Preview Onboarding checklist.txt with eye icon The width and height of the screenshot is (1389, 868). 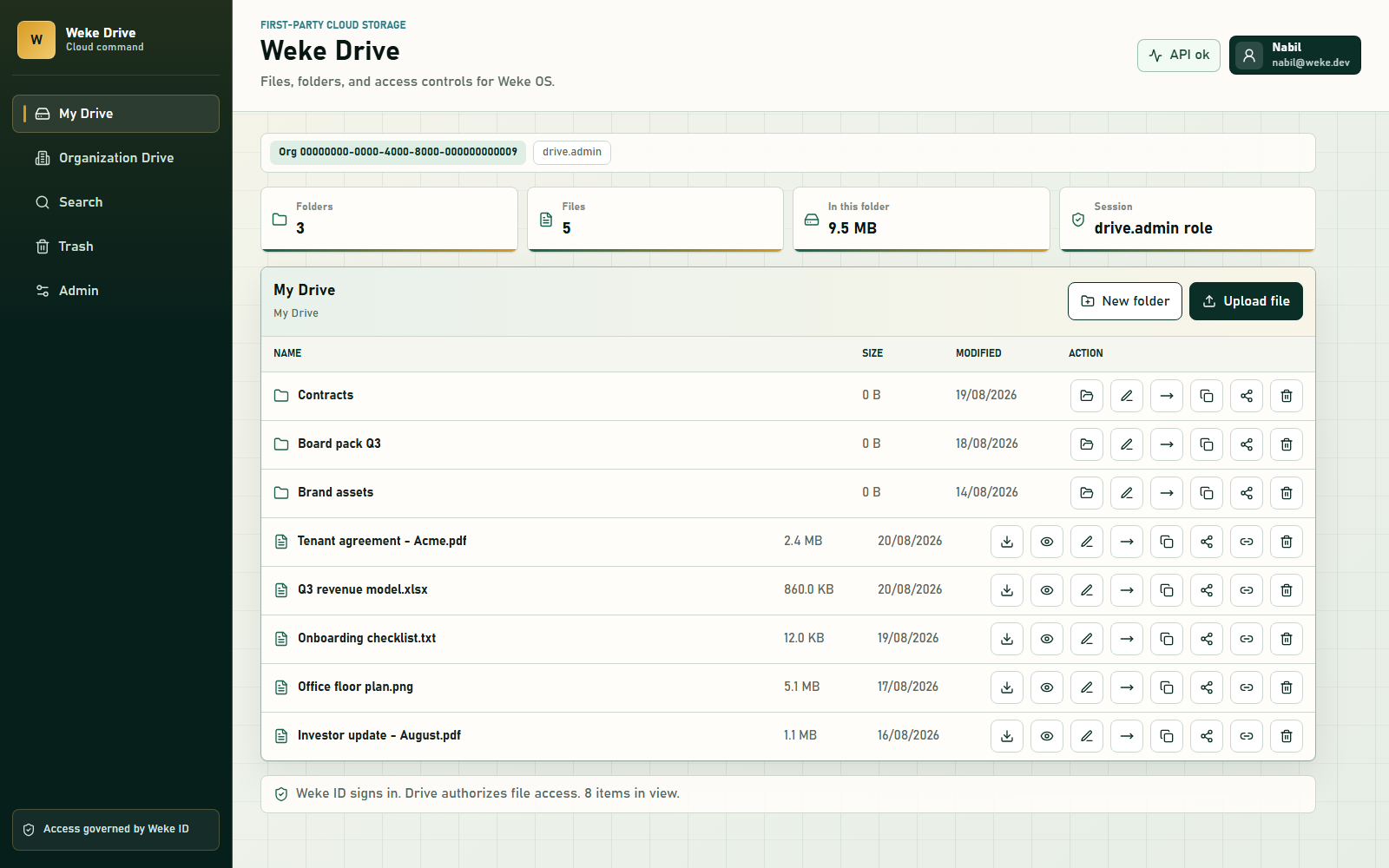point(1047,639)
